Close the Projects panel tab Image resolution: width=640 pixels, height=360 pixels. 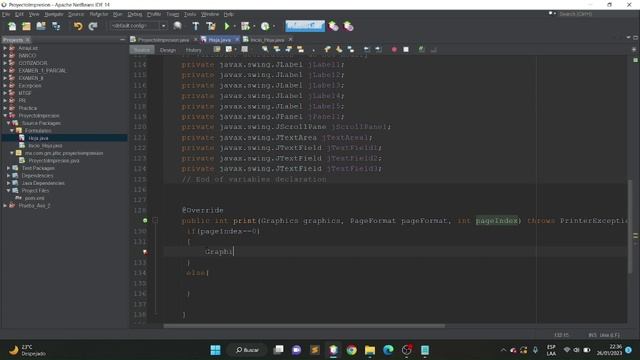pyautogui.click(x=28, y=40)
